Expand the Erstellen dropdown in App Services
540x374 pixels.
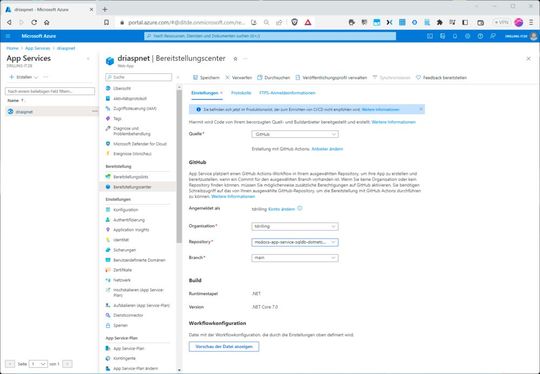[24, 77]
